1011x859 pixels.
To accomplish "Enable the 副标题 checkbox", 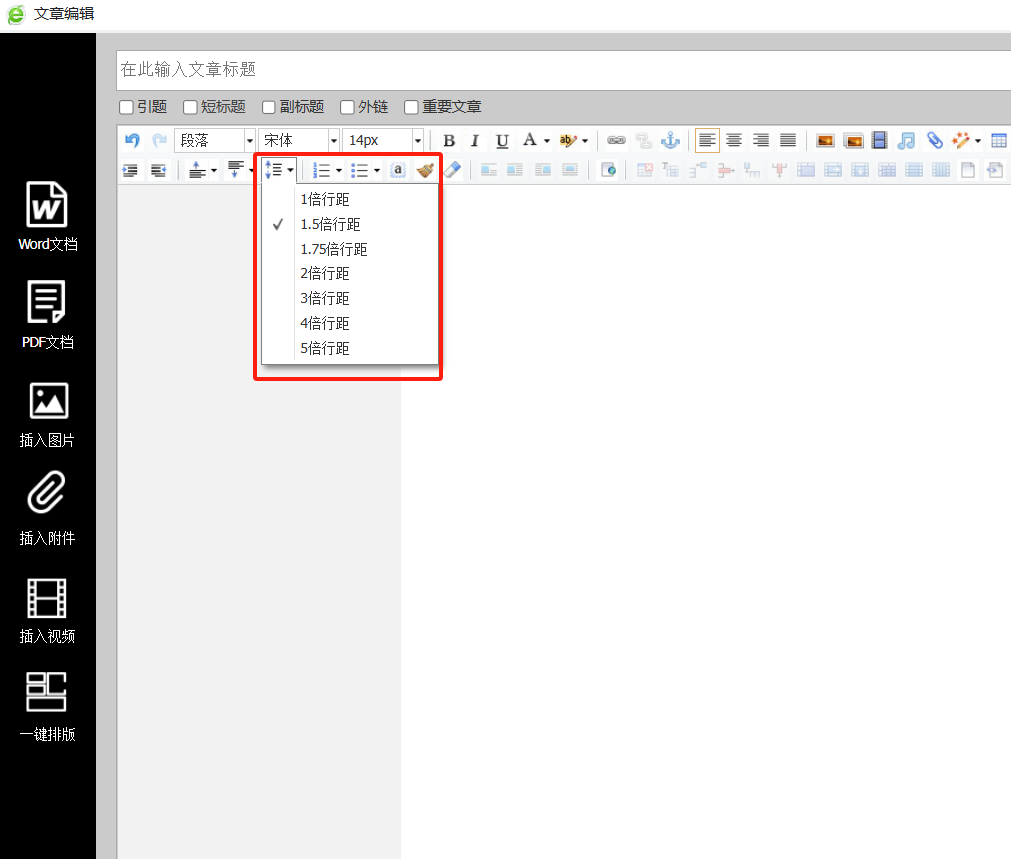I will [268, 107].
